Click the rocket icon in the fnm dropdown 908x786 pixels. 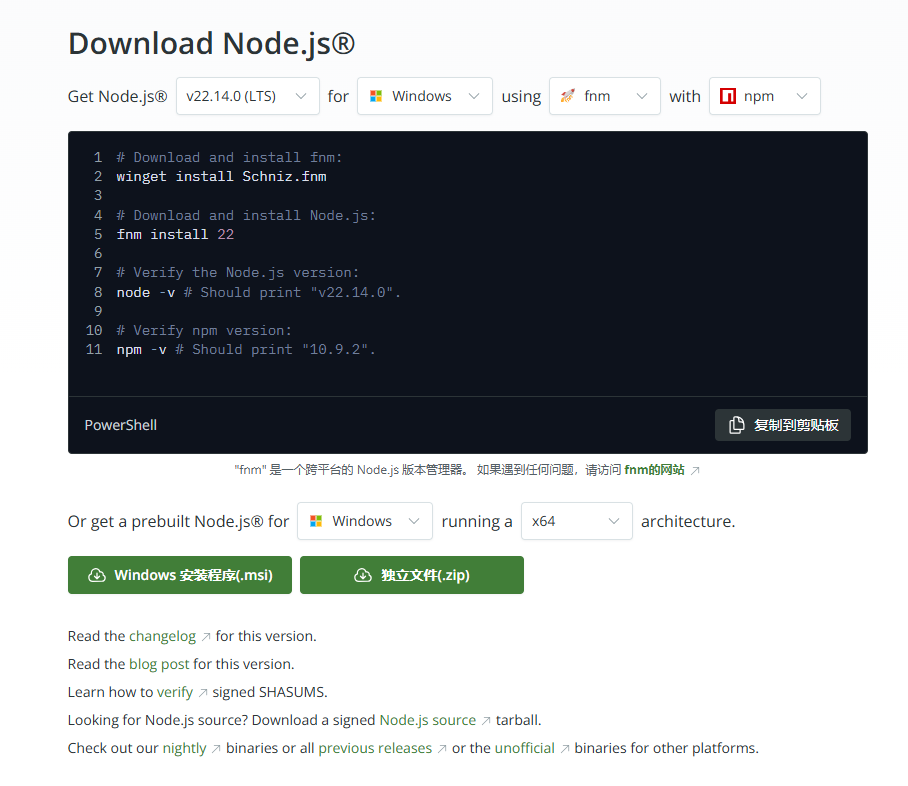coord(568,96)
